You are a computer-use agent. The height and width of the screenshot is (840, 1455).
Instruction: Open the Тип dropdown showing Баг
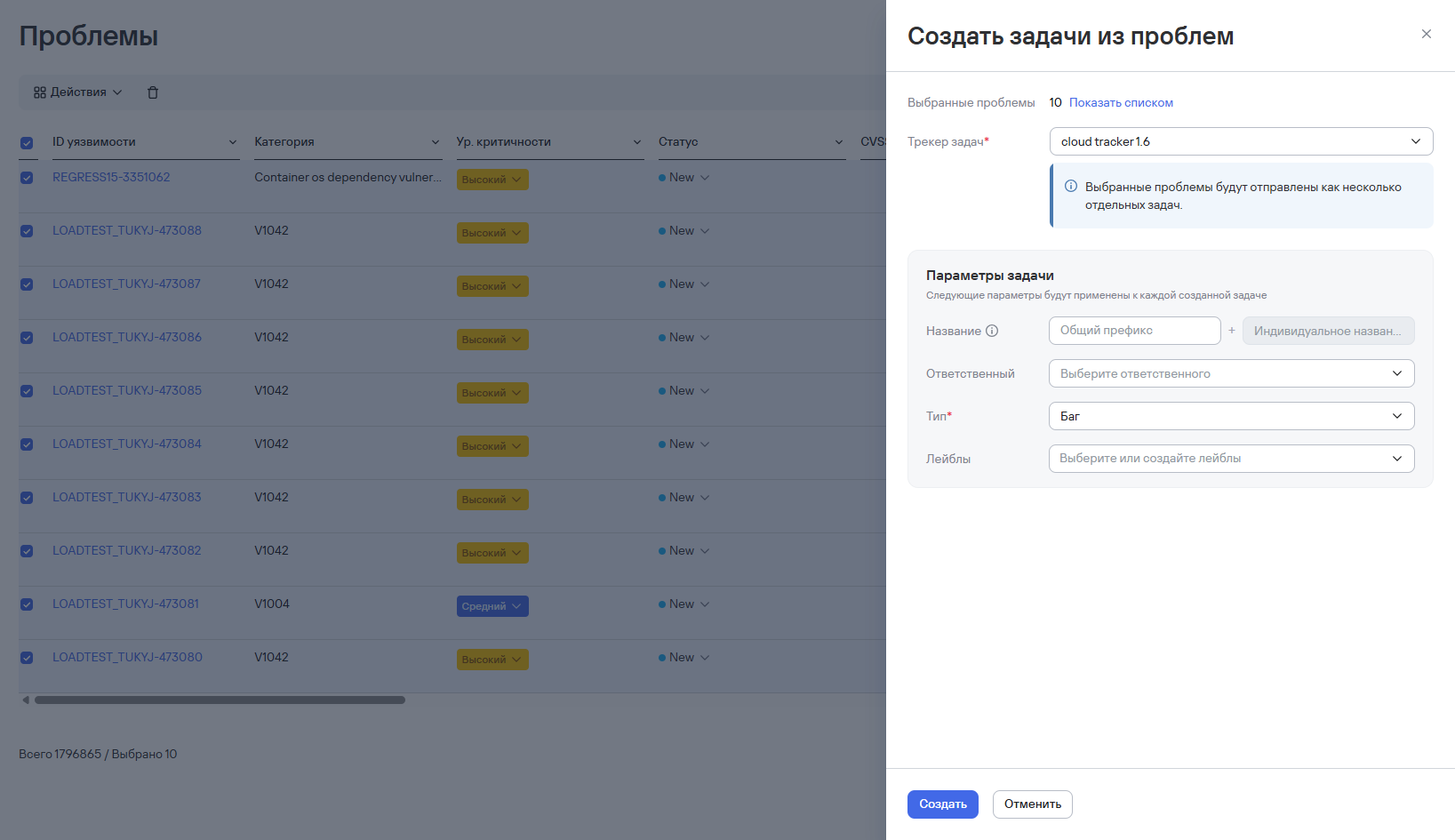[x=1231, y=416]
